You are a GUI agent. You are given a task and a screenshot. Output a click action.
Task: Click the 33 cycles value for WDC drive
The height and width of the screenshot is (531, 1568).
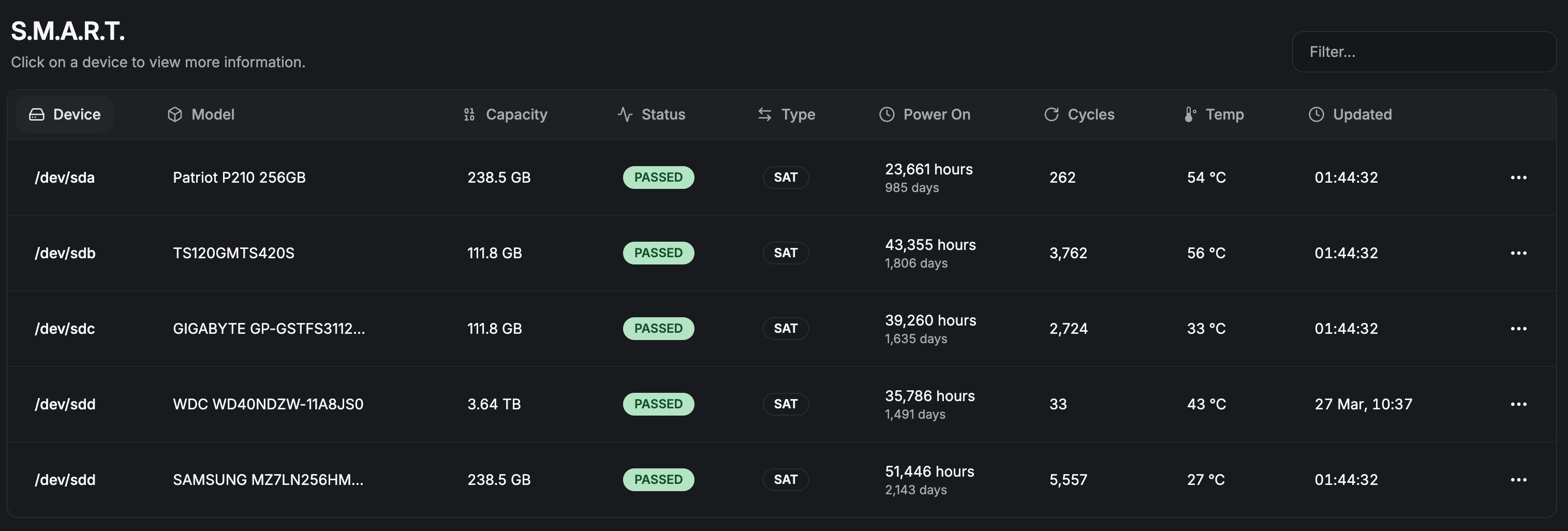click(1058, 404)
